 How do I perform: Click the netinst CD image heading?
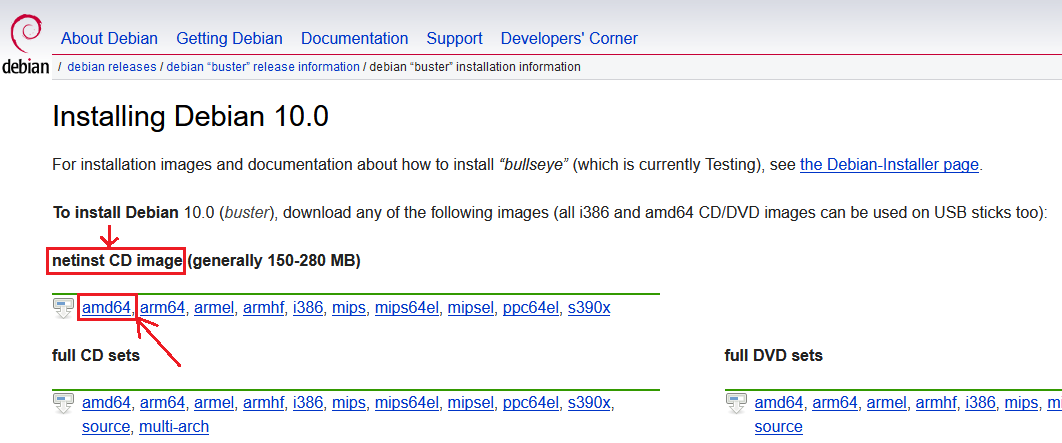[x=117, y=261]
